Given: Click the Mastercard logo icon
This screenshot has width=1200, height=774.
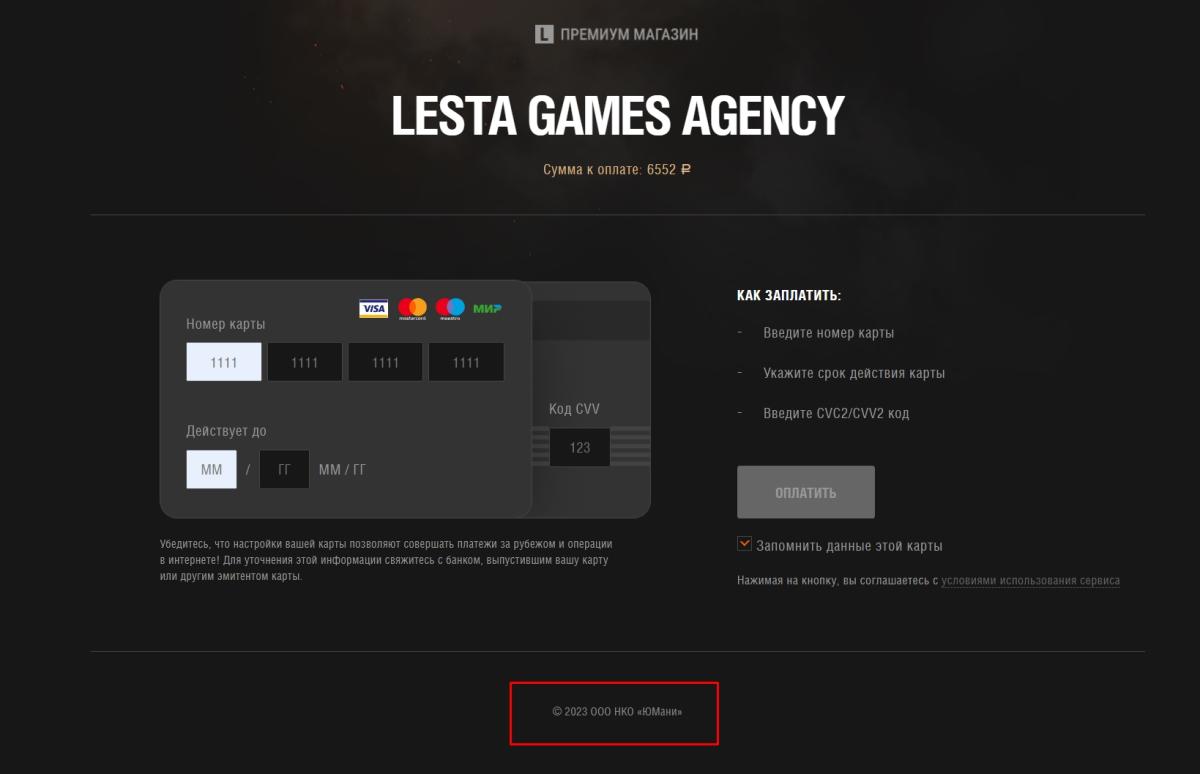Looking at the screenshot, I should 412,309.
